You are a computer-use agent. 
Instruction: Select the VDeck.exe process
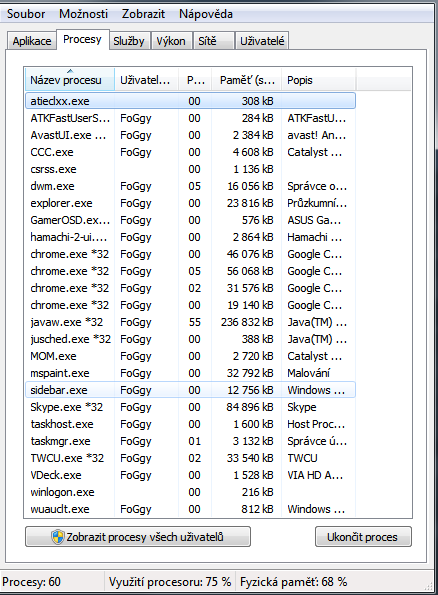190,475
